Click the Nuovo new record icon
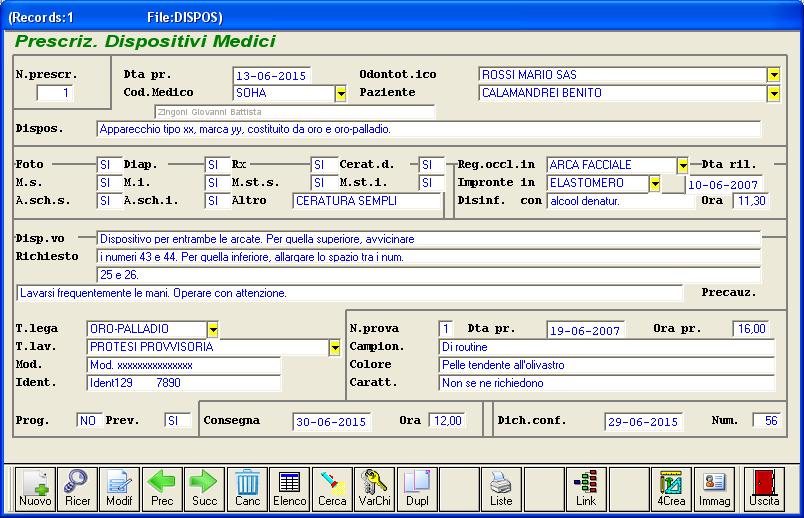804x518 pixels. tap(35, 489)
